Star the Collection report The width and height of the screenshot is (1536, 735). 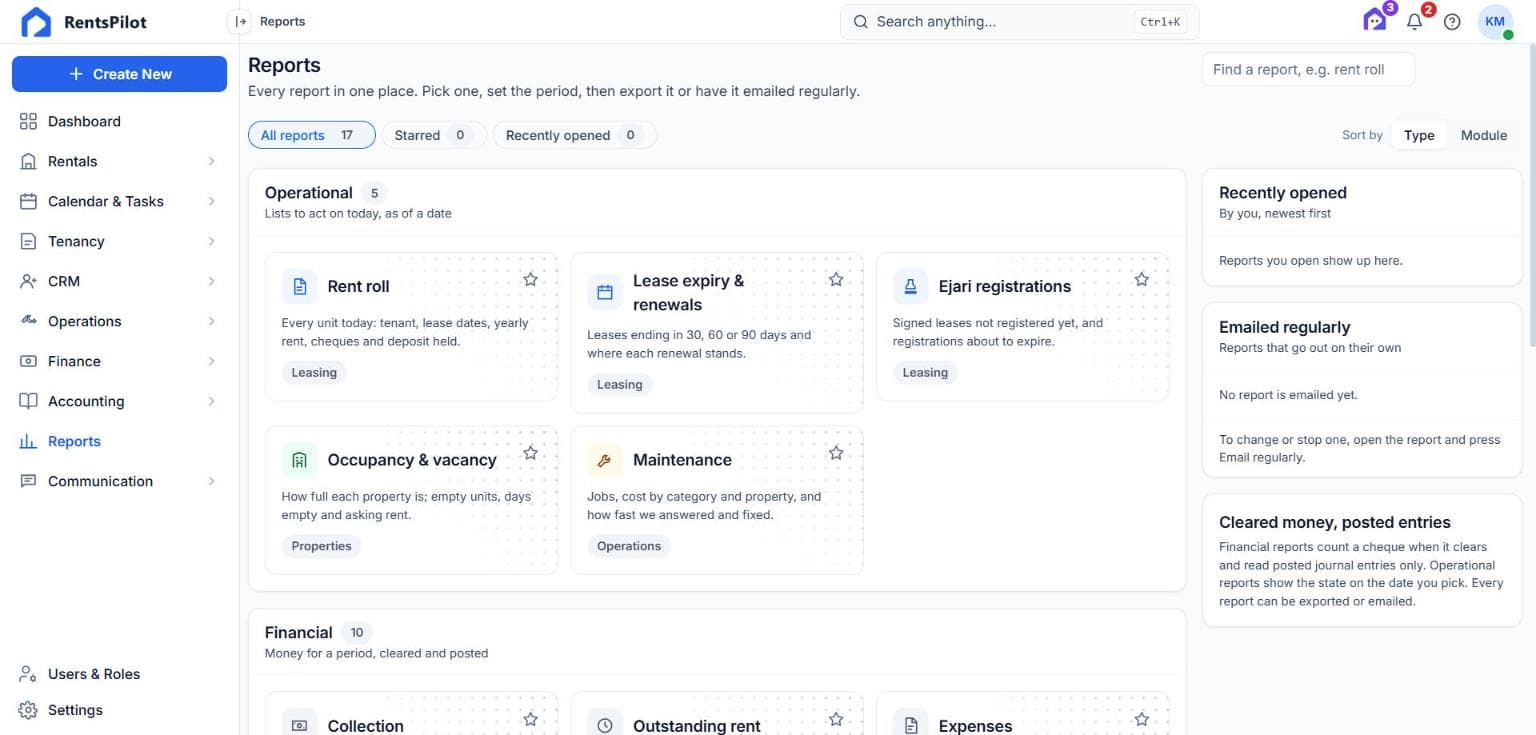click(531, 719)
